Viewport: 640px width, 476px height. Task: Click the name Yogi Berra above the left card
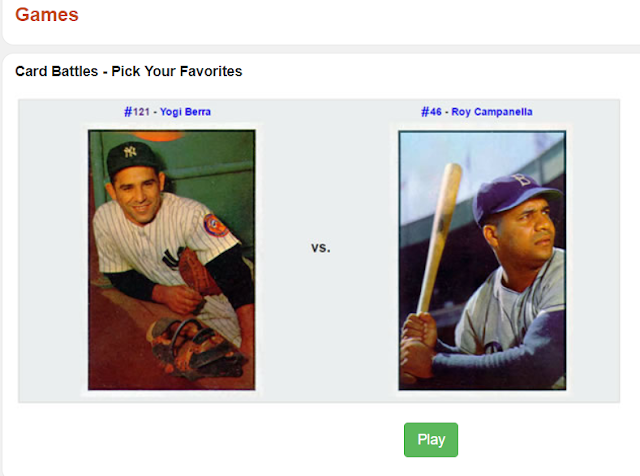(185, 112)
